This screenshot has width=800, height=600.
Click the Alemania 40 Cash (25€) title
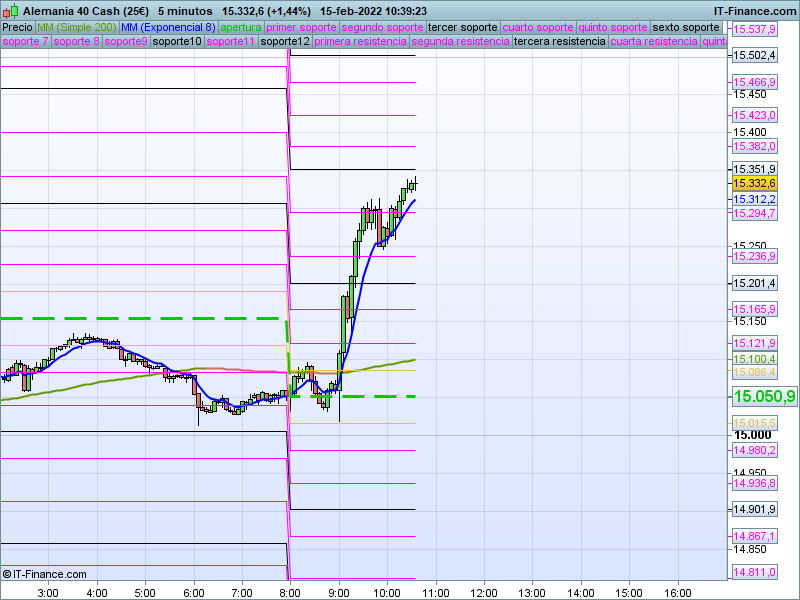86,11
